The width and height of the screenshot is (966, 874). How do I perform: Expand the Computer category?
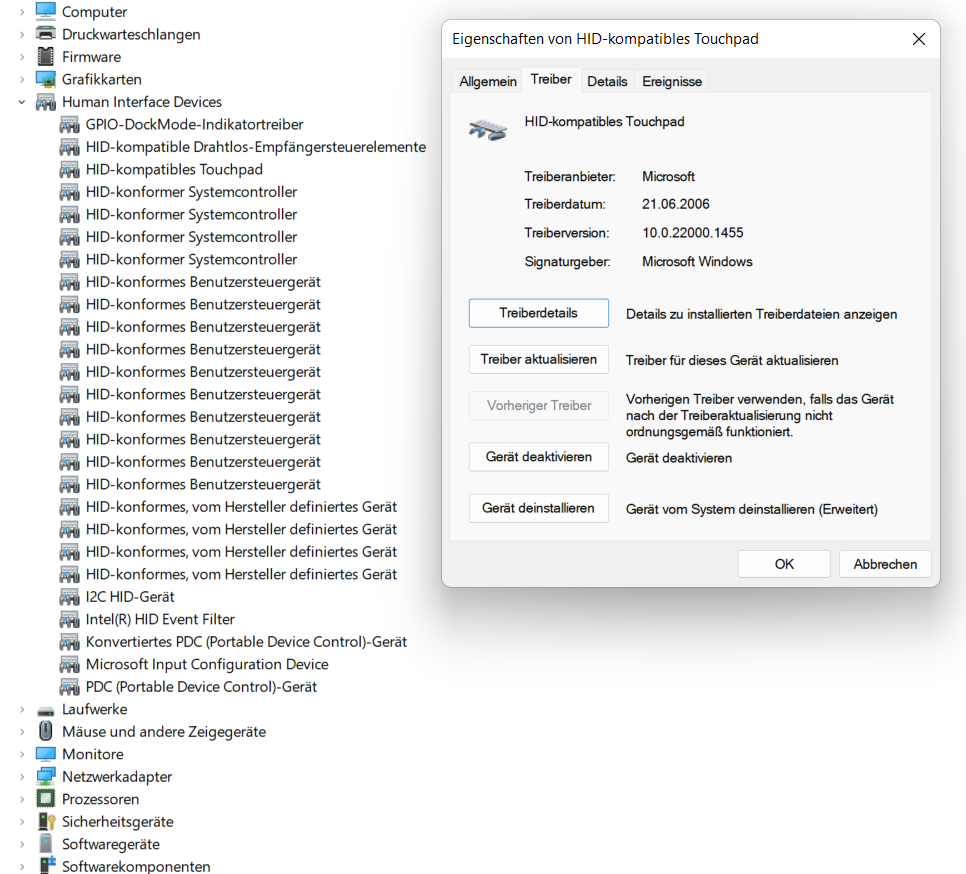(22, 12)
